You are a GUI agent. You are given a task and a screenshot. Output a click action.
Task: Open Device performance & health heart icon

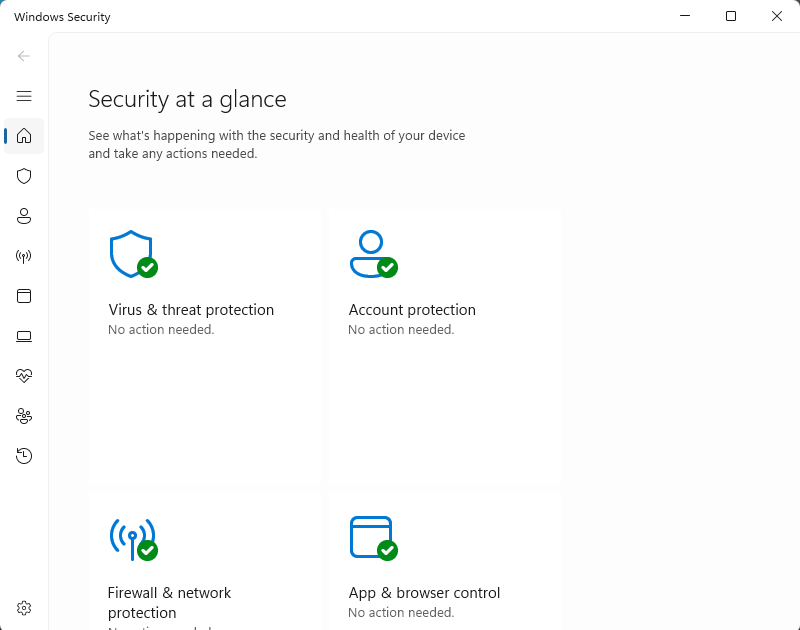tap(24, 376)
